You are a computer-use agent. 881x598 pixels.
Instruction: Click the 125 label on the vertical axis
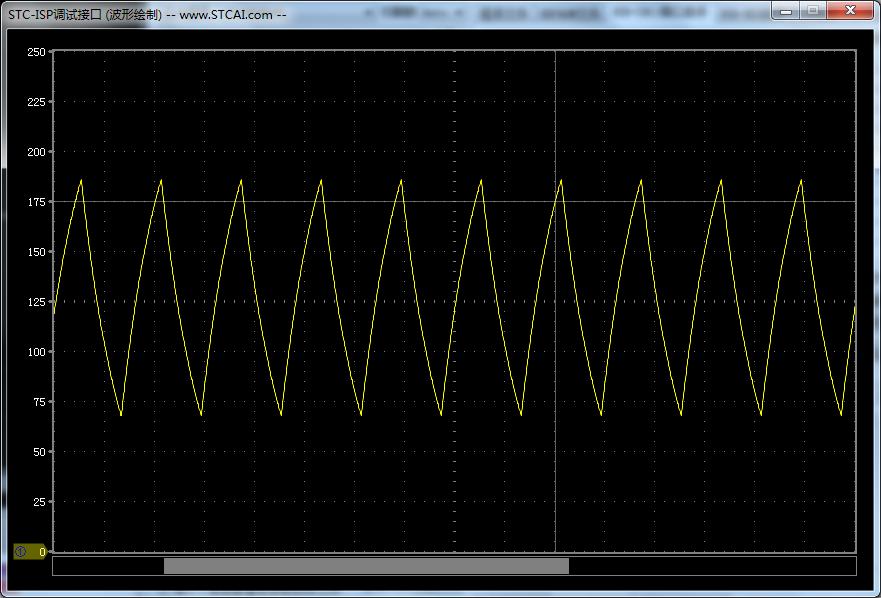[37, 302]
